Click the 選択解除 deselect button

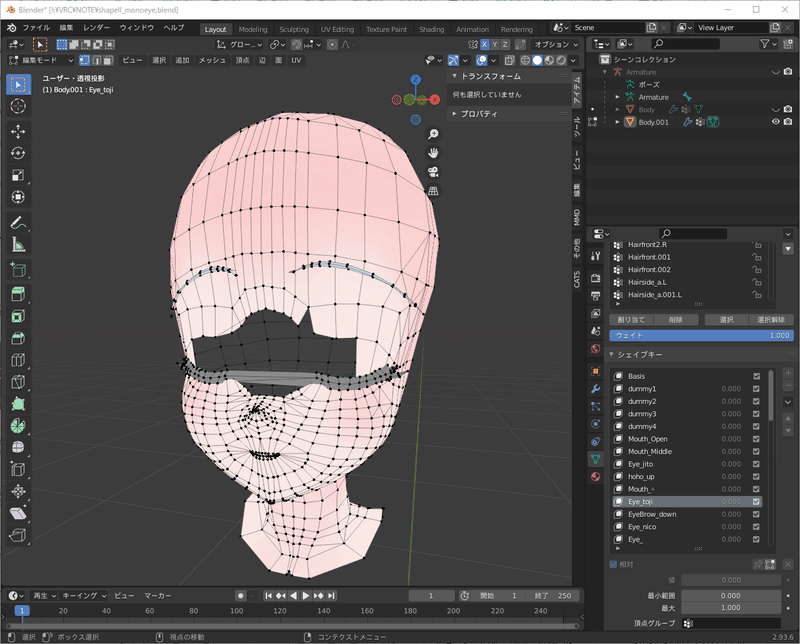point(771,320)
